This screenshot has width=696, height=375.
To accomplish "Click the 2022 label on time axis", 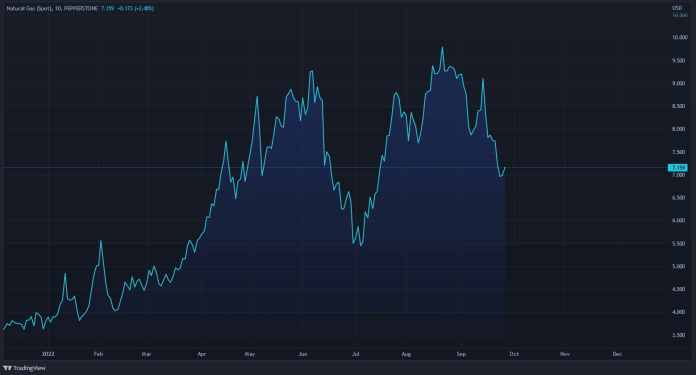I will (x=48, y=354).
